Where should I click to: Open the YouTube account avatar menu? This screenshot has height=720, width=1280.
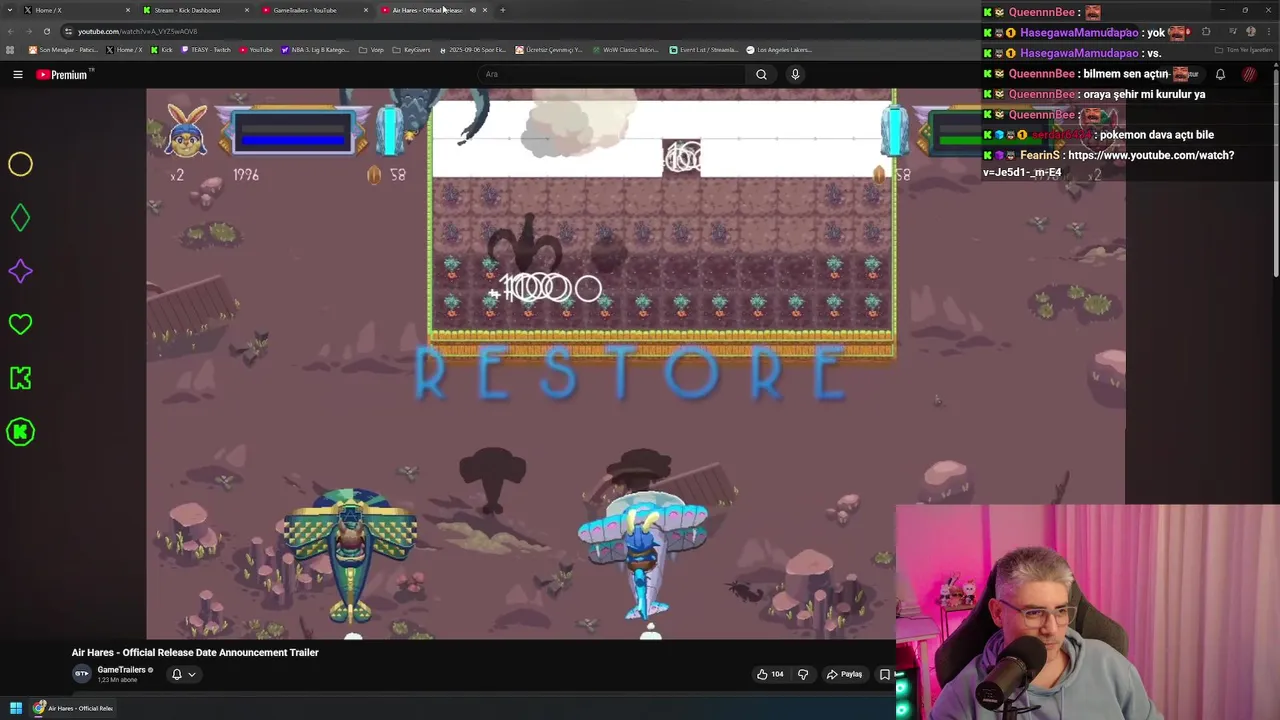(1249, 74)
